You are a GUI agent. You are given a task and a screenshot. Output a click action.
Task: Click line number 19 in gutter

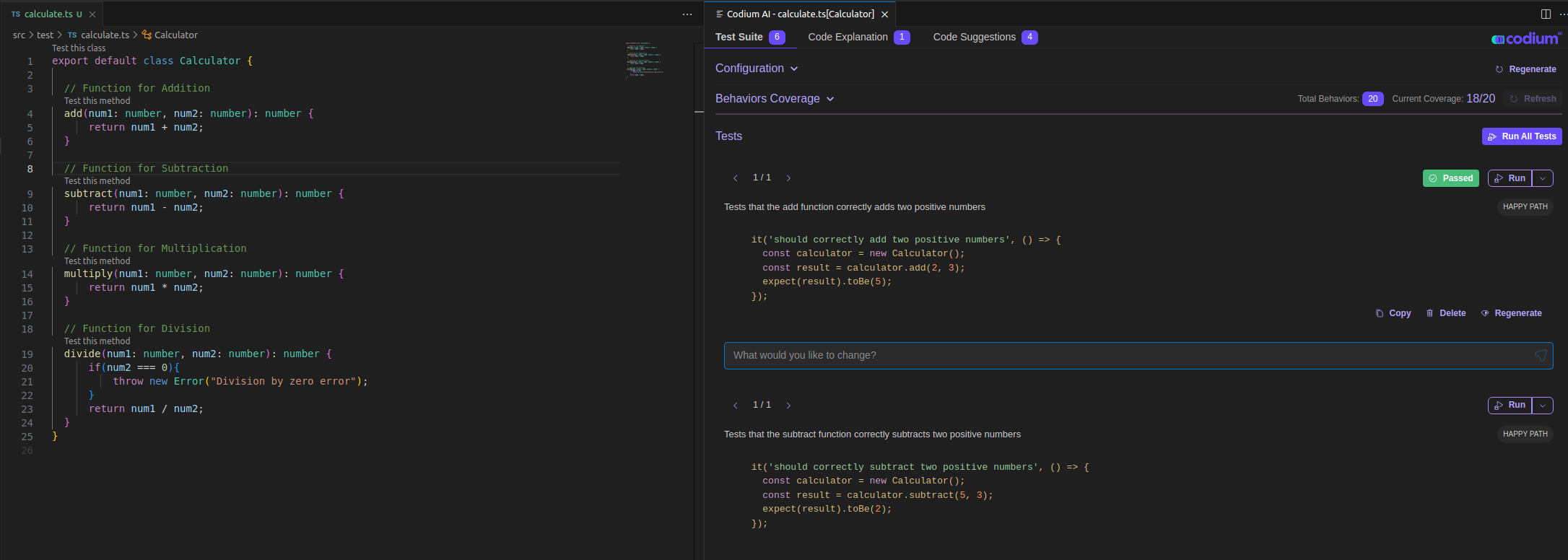(x=27, y=354)
